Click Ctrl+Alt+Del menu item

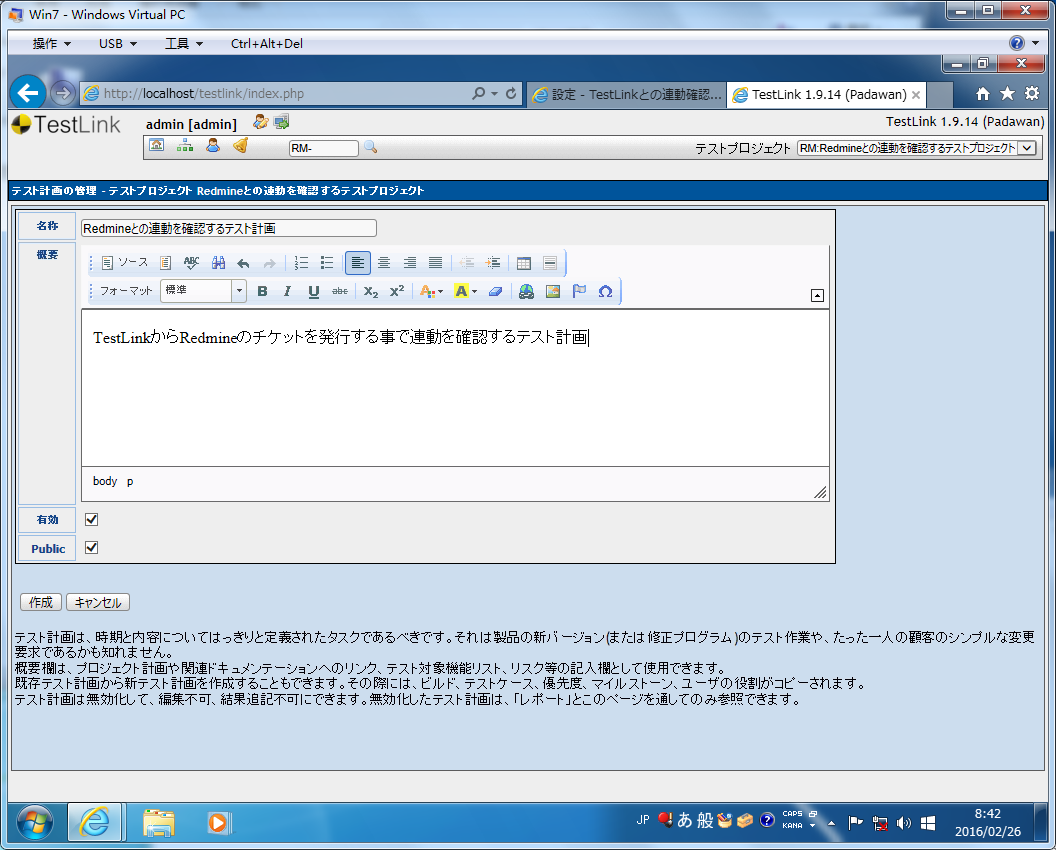[267, 44]
